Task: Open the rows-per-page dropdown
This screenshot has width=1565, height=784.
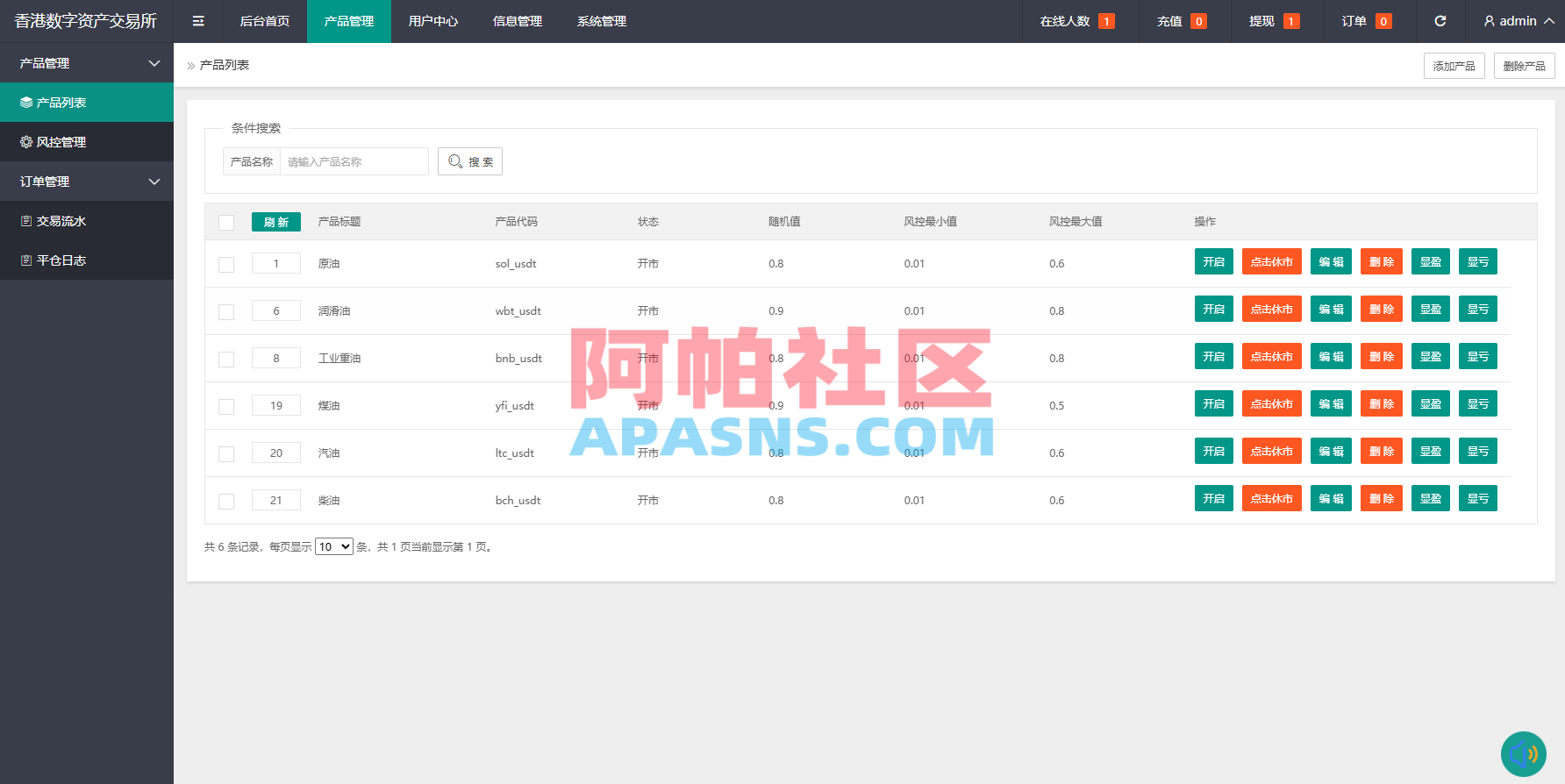Action: pyautogui.click(x=334, y=546)
